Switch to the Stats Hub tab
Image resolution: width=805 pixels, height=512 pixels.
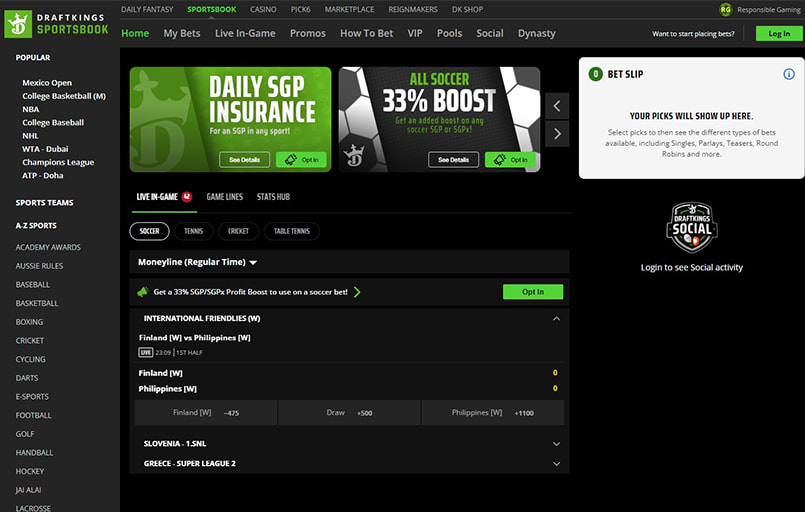point(273,197)
